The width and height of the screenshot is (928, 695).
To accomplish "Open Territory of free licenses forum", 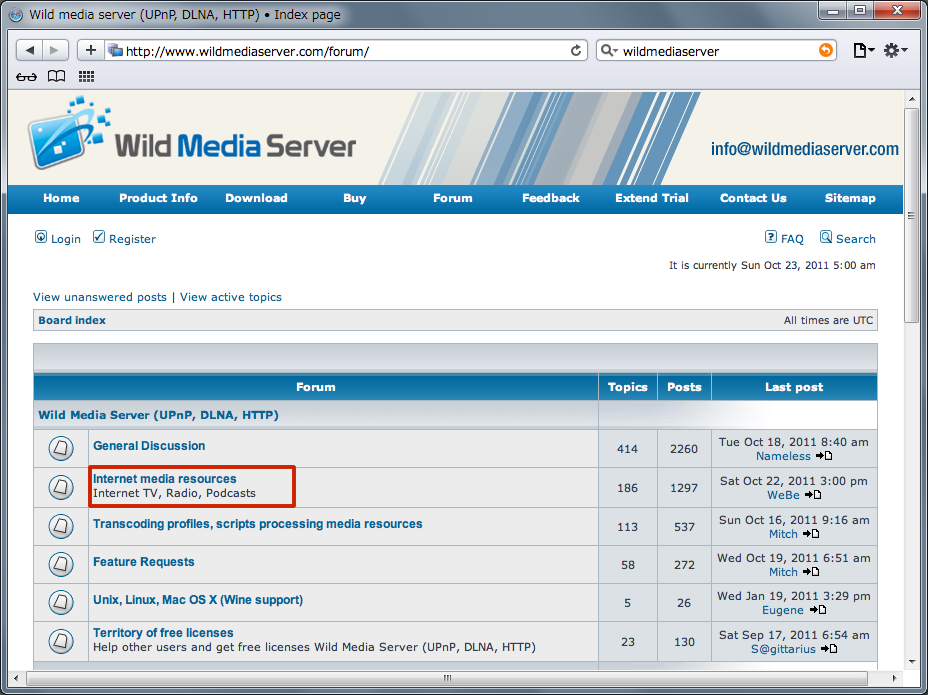I will click(163, 633).
